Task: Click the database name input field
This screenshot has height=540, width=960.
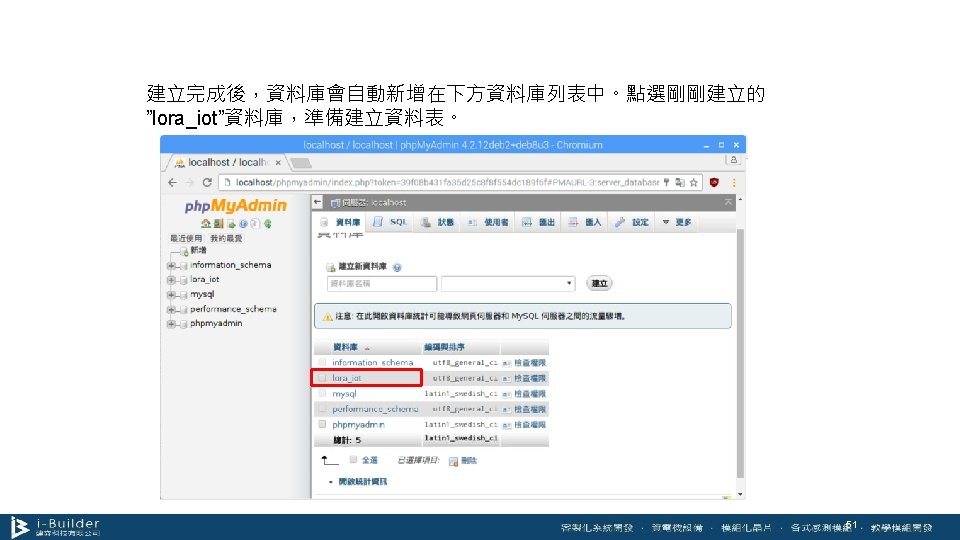Action: (x=381, y=283)
